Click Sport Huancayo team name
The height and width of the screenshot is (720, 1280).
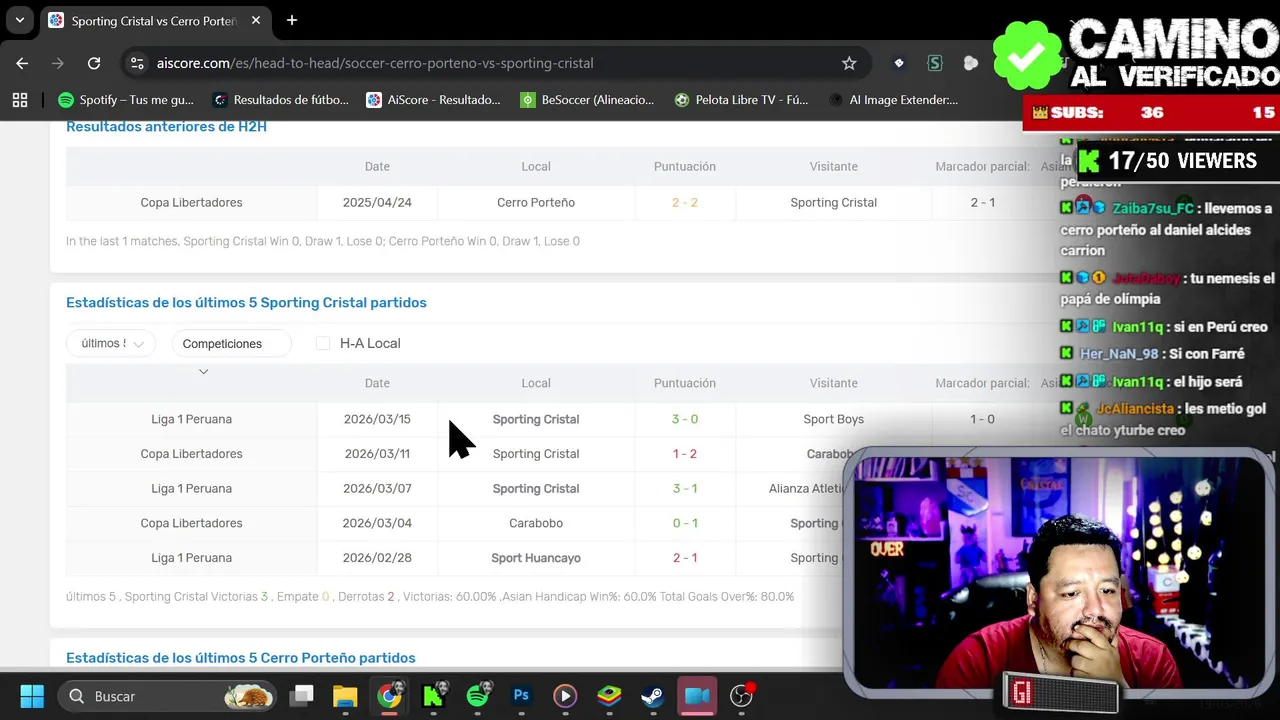[x=536, y=558]
